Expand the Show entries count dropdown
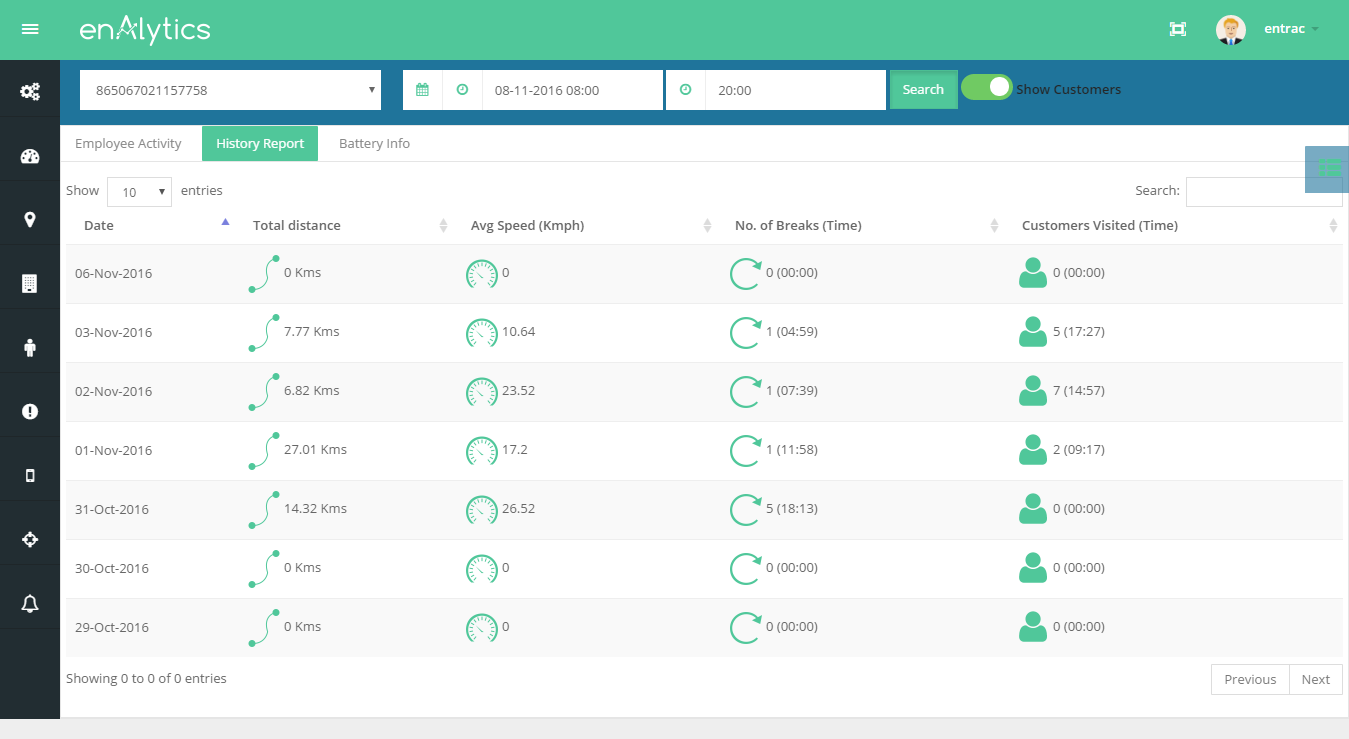The width and height of the screenshot is (1349, 739). point(139,192)
